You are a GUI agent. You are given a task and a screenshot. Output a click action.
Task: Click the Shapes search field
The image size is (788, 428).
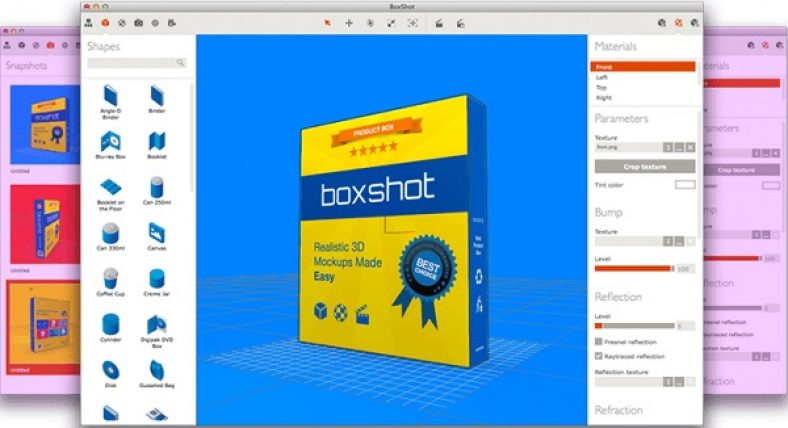tap(137, 63)
